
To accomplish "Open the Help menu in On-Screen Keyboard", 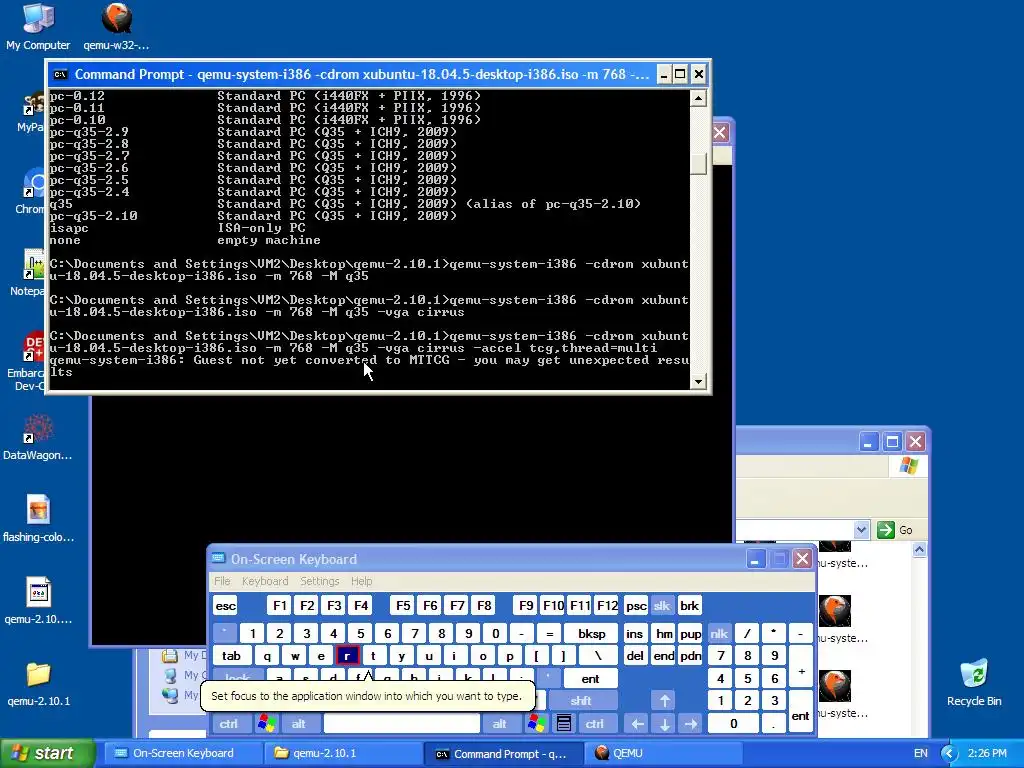I will [x=361, y=581].
